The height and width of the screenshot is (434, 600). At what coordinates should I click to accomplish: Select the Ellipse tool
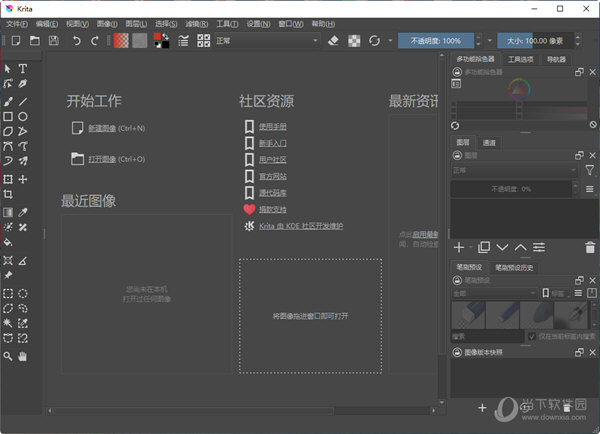[x=23, y=116]
